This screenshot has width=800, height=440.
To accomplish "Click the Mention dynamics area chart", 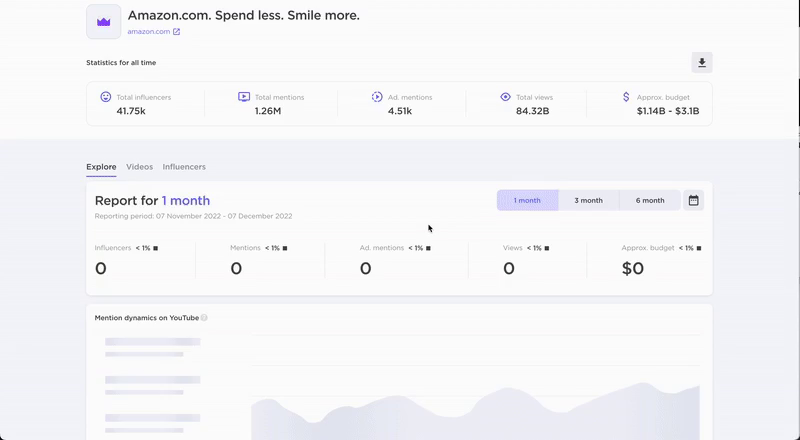I will [475, 410].
